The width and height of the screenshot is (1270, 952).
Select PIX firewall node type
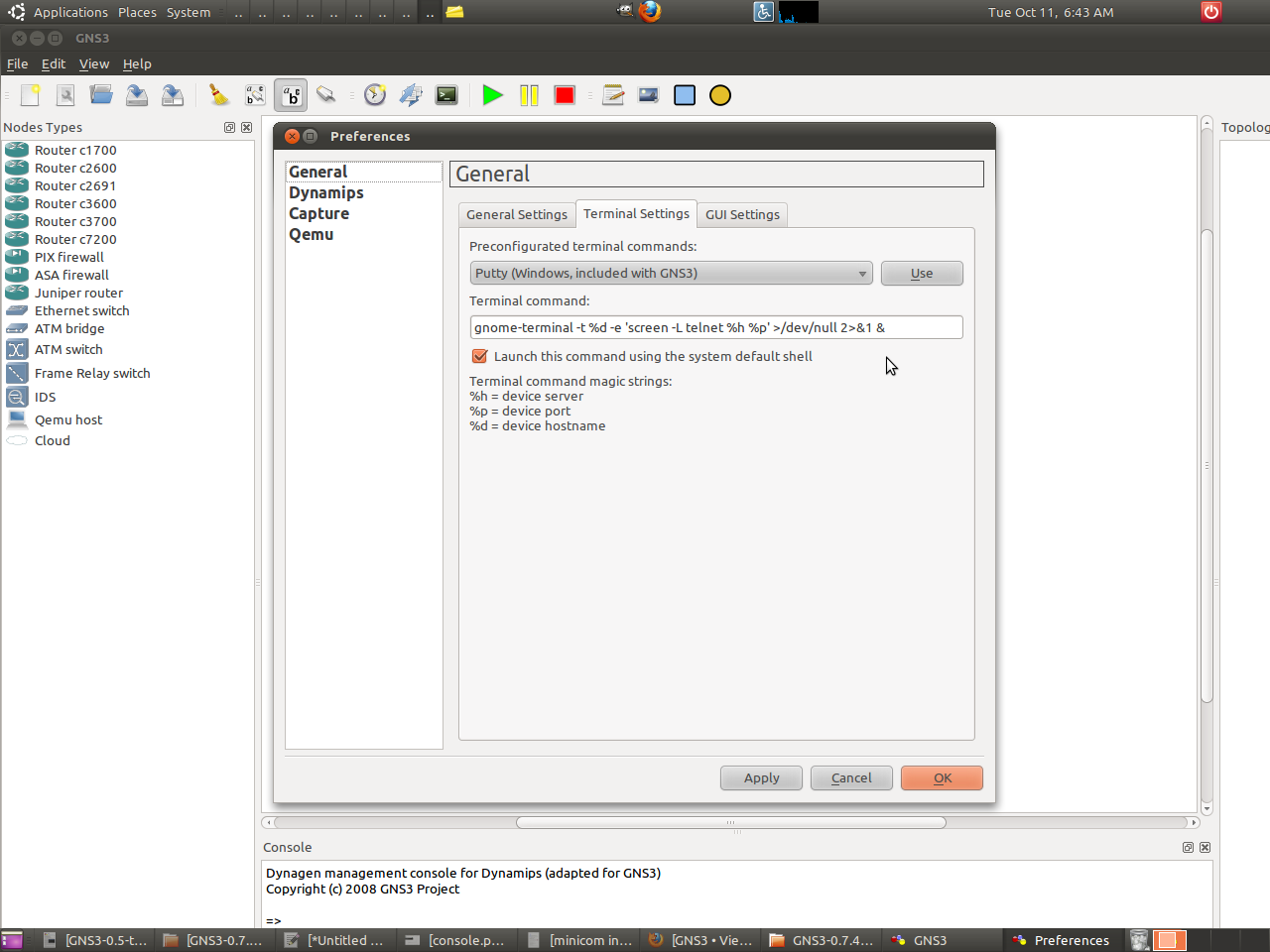(68, 257)
